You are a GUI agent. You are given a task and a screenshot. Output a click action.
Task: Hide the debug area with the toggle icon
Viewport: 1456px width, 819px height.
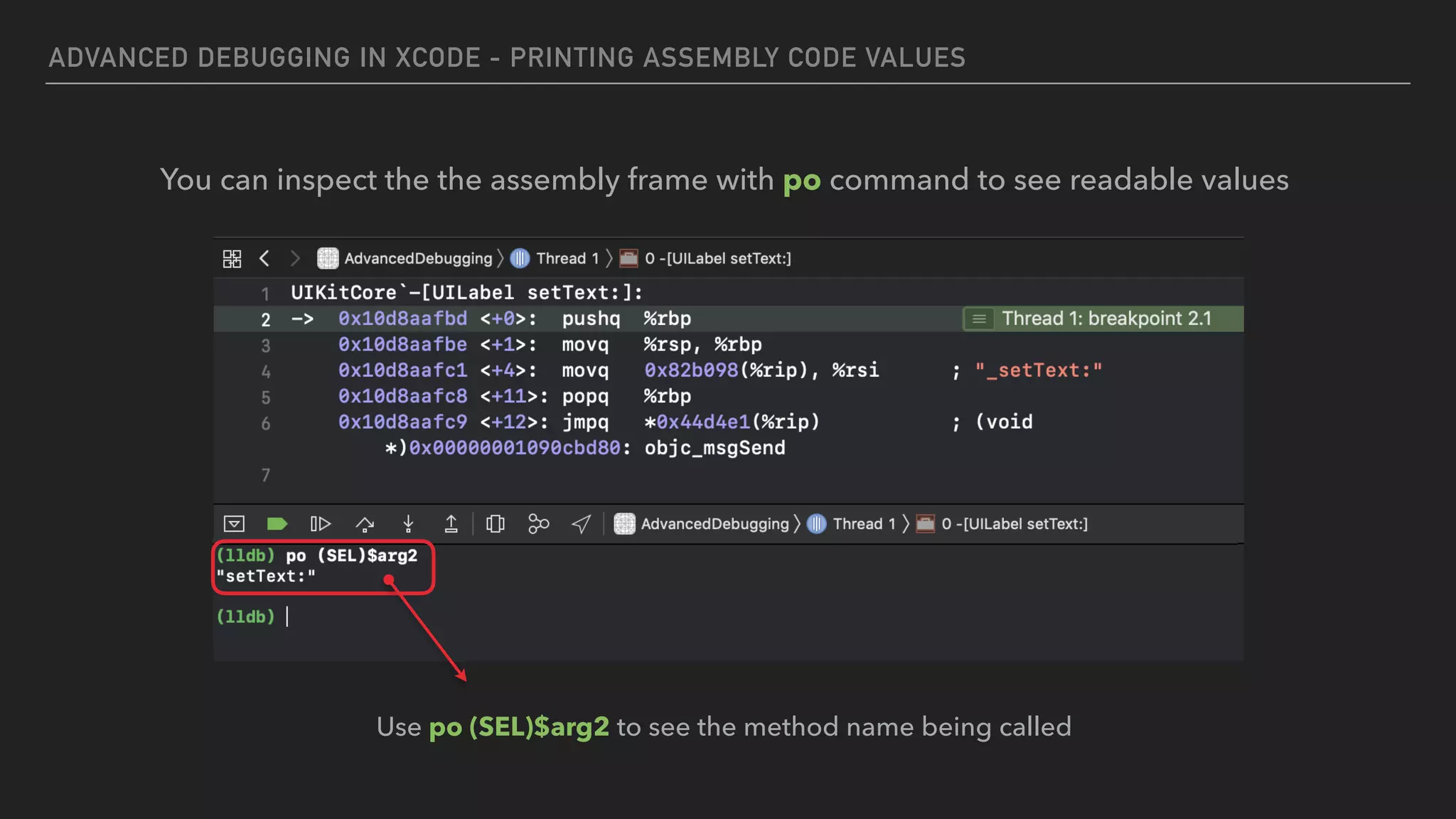click(x=234, y=524)
